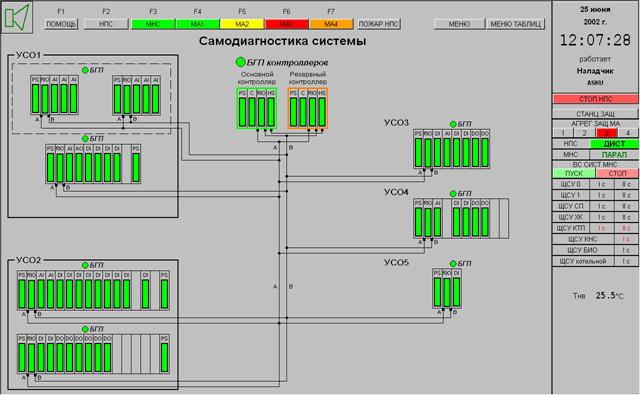
Task: Click the ЩСУ КТП red I c indicator
Action: coord(602,229)
